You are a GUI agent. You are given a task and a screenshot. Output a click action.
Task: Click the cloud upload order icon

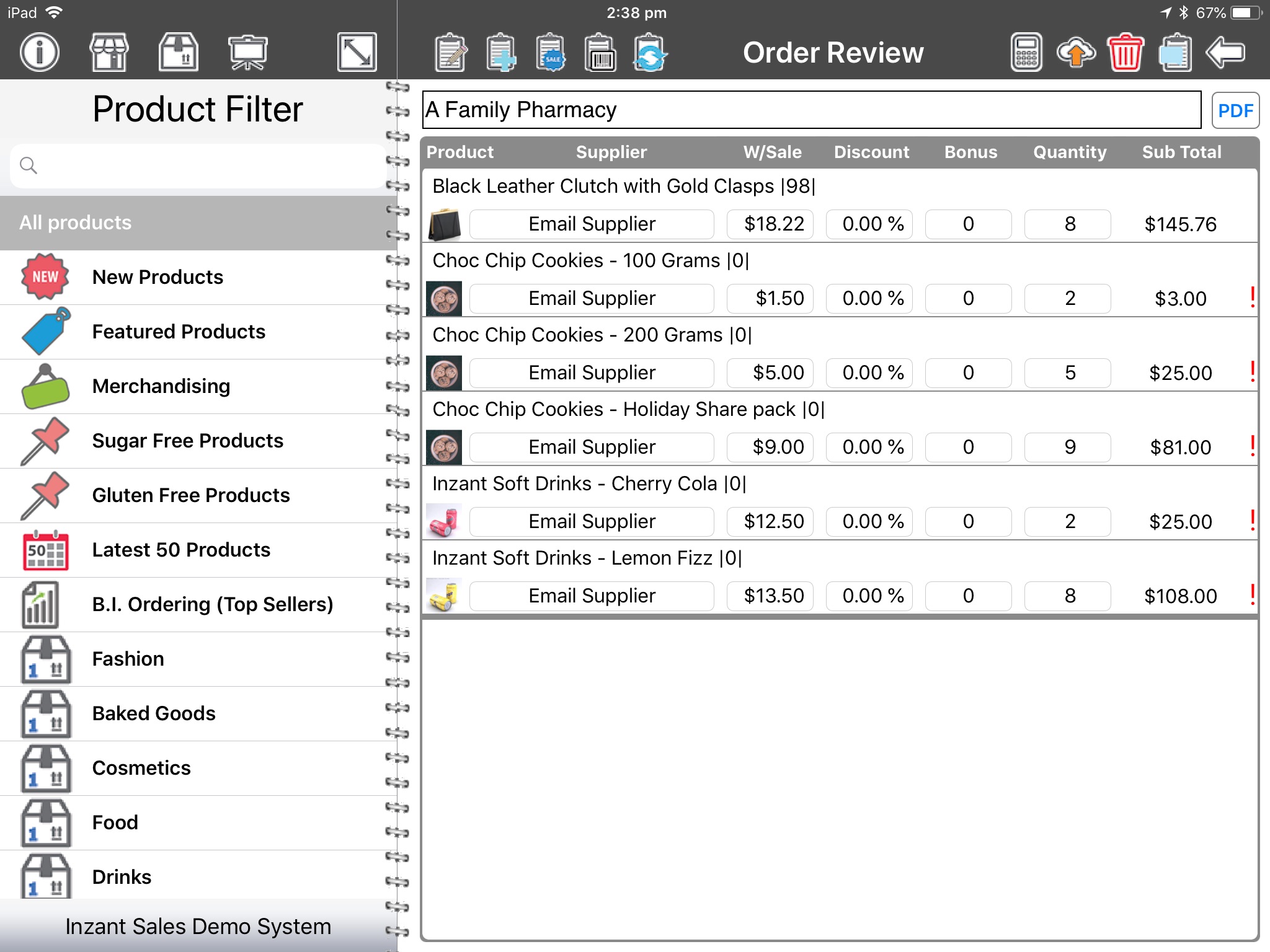[x=1076, y=53]
